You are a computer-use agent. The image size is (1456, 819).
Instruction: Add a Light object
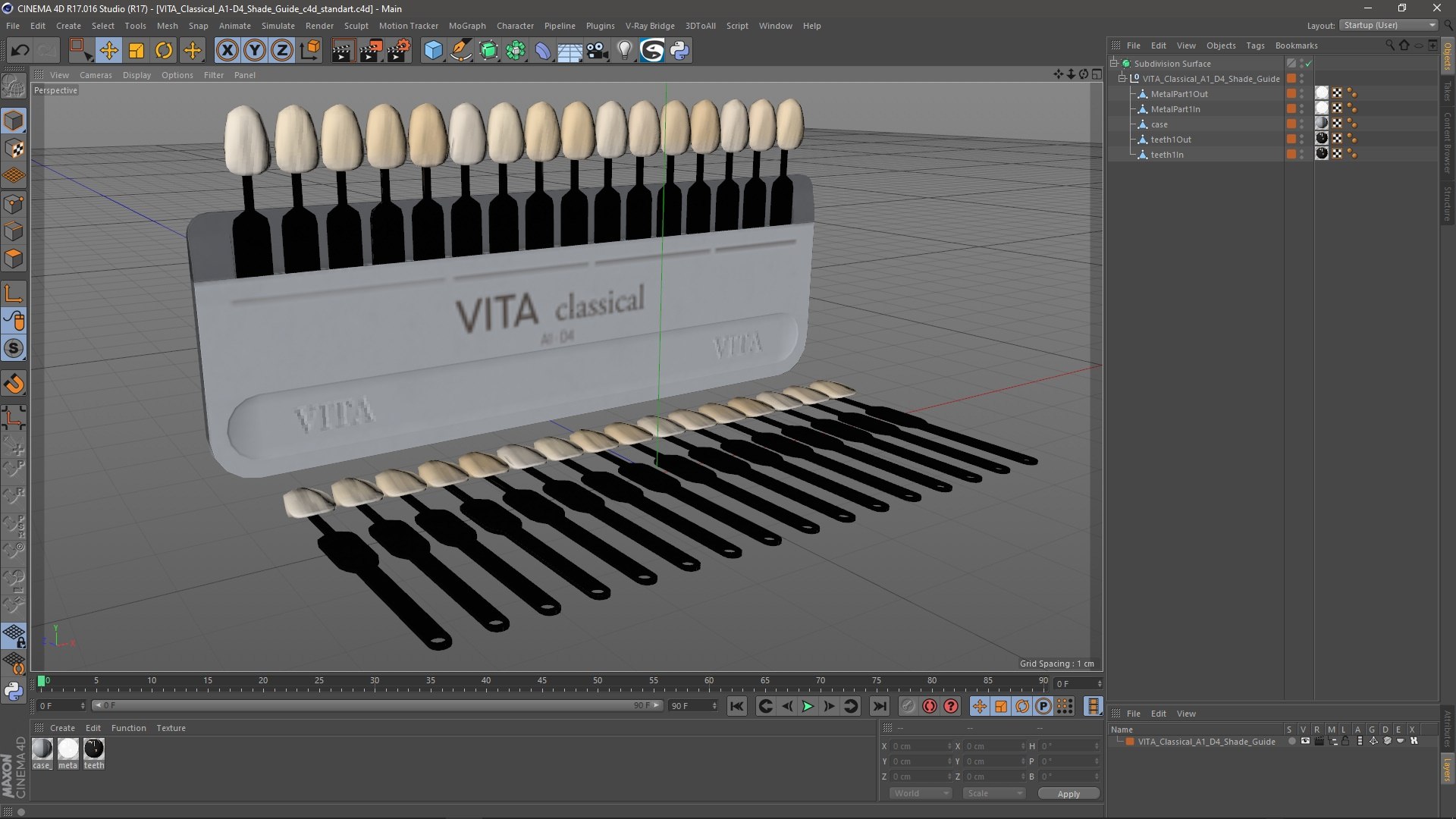tap(625, 51)
